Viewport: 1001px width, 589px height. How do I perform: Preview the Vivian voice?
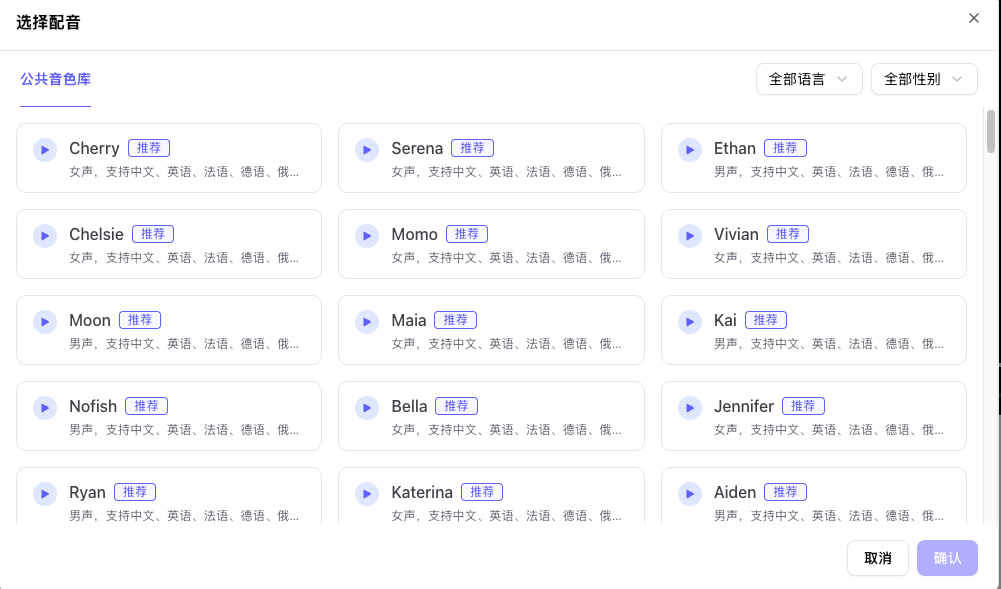(690, 235)
